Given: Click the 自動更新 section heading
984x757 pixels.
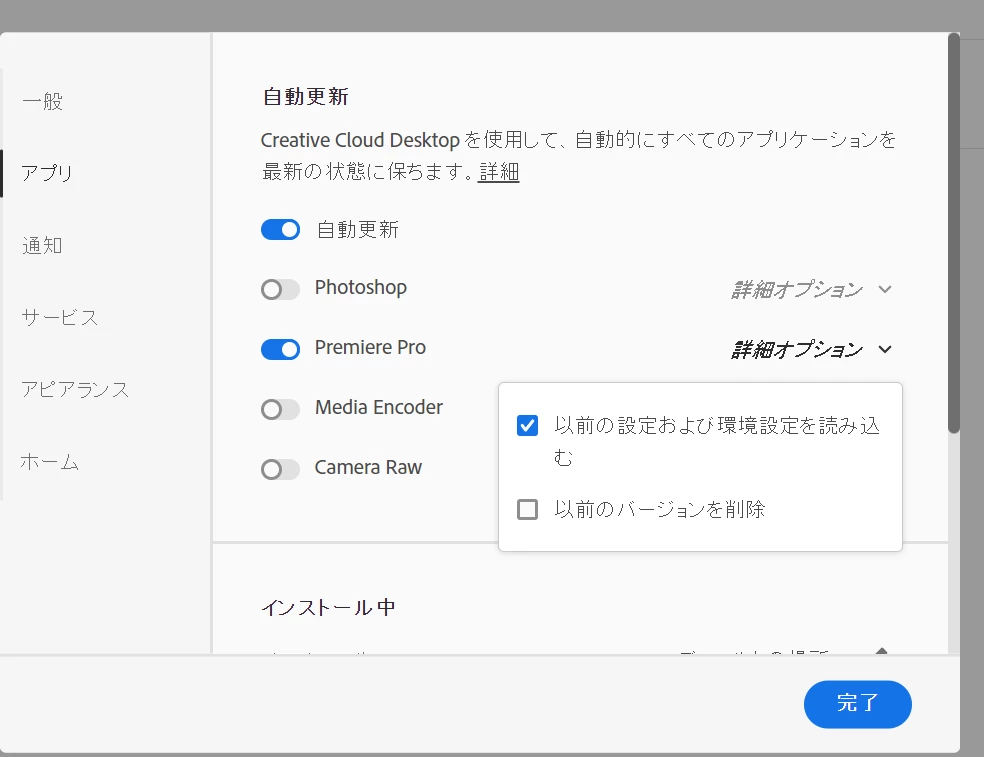Looking at the screenshot, I should click(x=306, y=97).
